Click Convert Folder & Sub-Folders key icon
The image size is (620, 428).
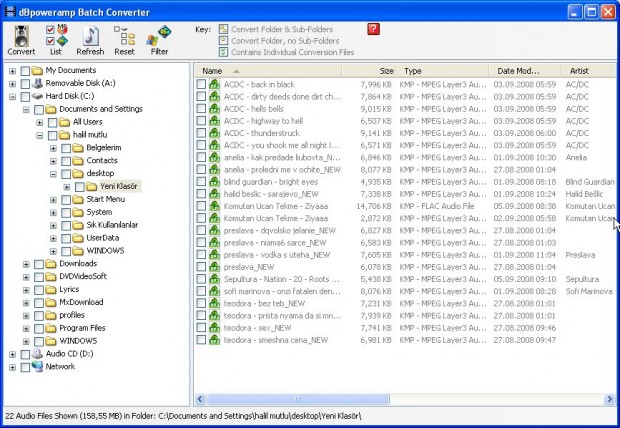223,29
